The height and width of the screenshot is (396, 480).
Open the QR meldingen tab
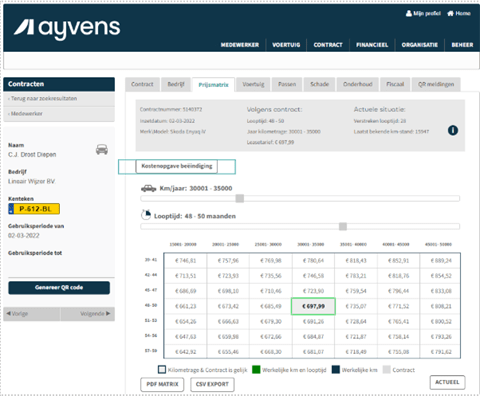click(436, 84)
